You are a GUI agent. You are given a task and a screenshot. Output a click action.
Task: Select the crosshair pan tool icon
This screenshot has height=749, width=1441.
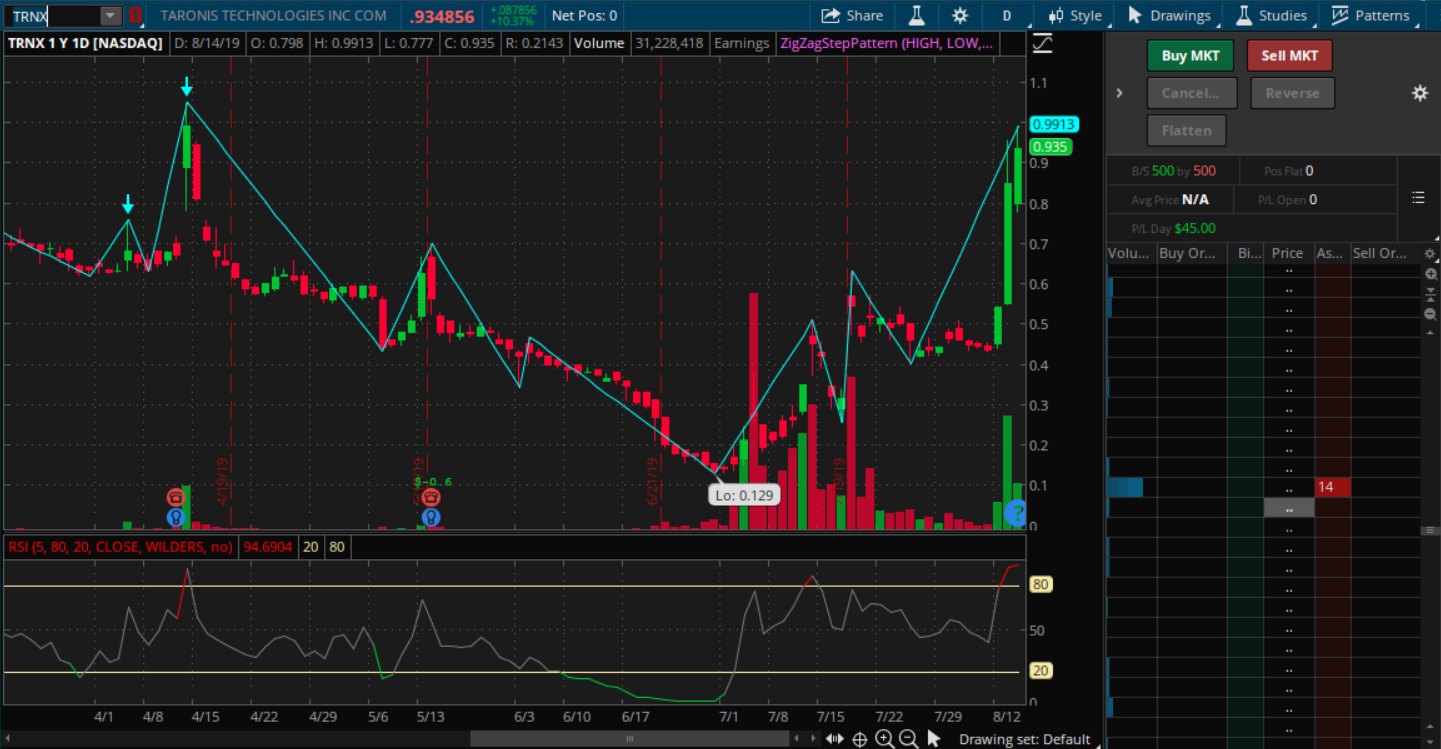859,740
